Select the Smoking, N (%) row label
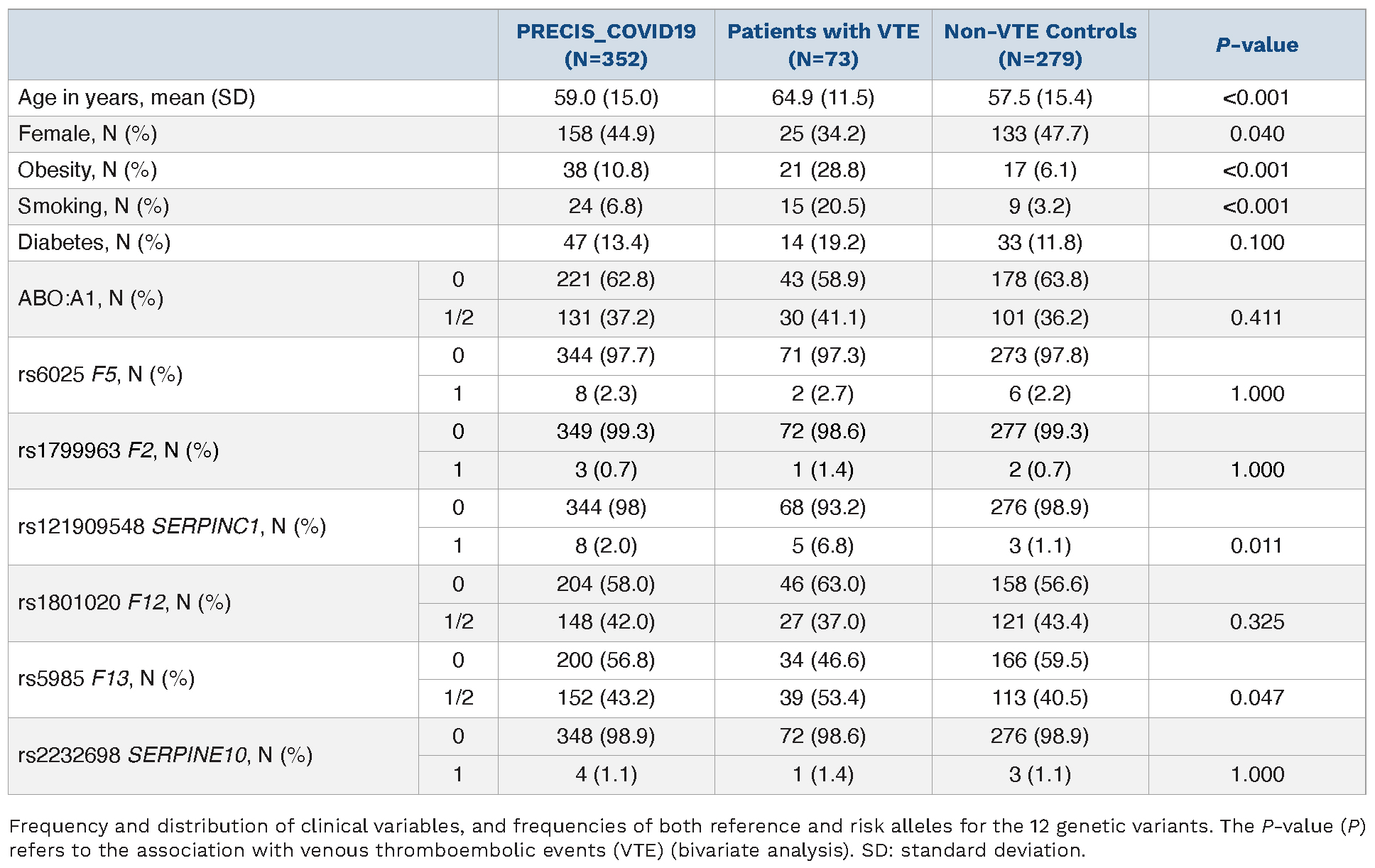The height and width of the screenshot is (868, 1375). [93, 206]
